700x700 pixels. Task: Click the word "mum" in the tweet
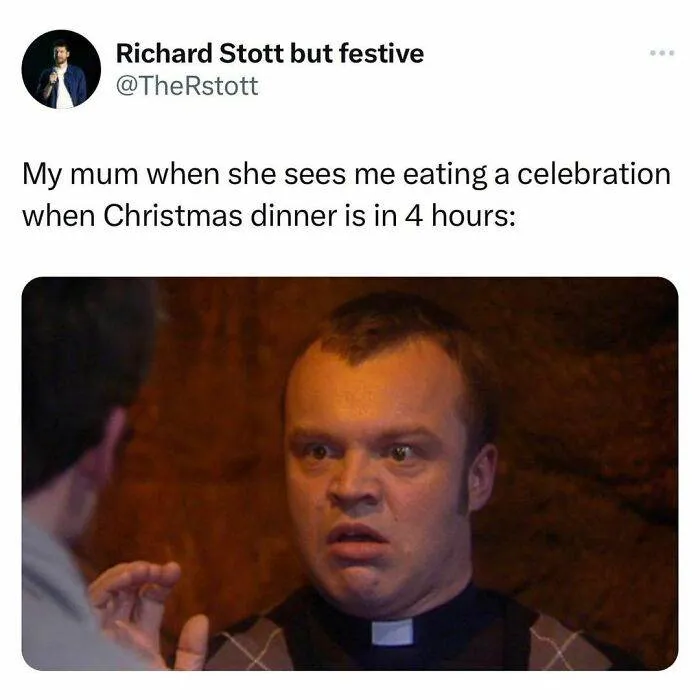click(x=103, y=174)
